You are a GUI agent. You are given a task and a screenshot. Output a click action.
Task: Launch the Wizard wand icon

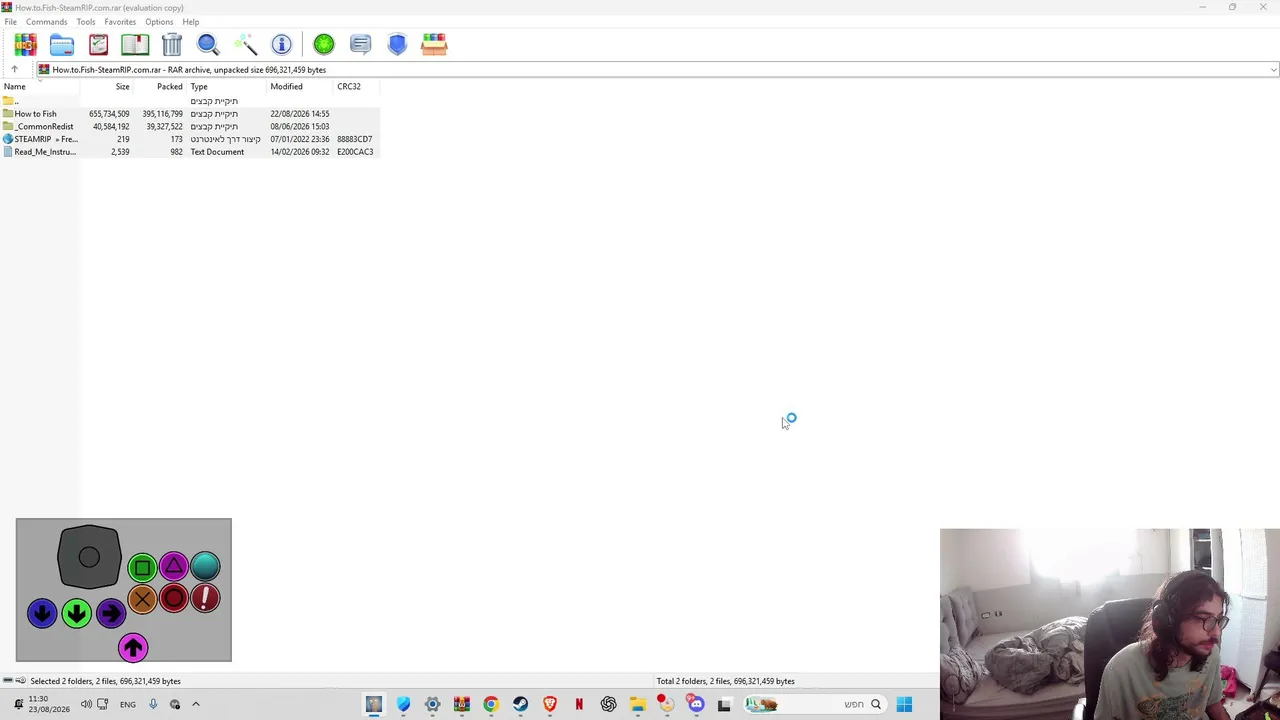245,44
